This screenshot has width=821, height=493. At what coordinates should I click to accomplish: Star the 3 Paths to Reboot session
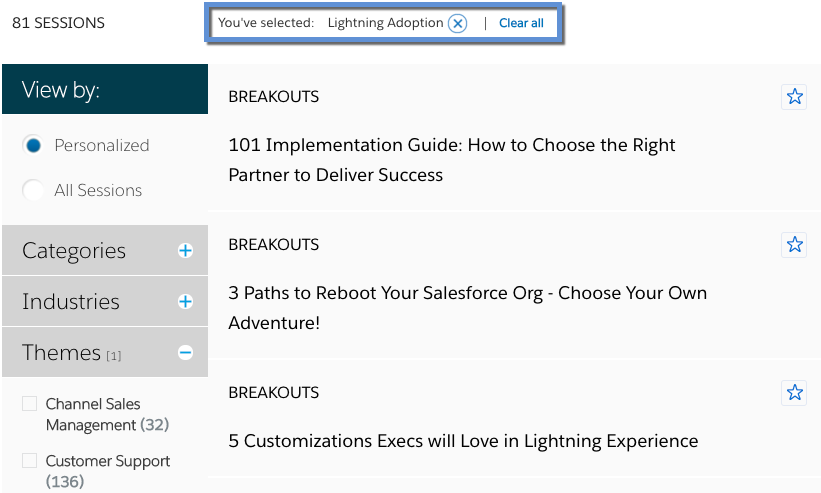click(794, 244)
